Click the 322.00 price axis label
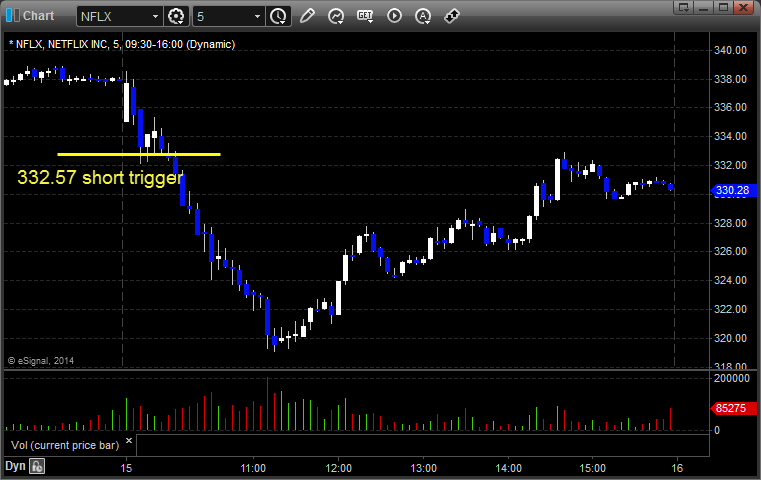 pyautogui.click(x=730, y=309)
